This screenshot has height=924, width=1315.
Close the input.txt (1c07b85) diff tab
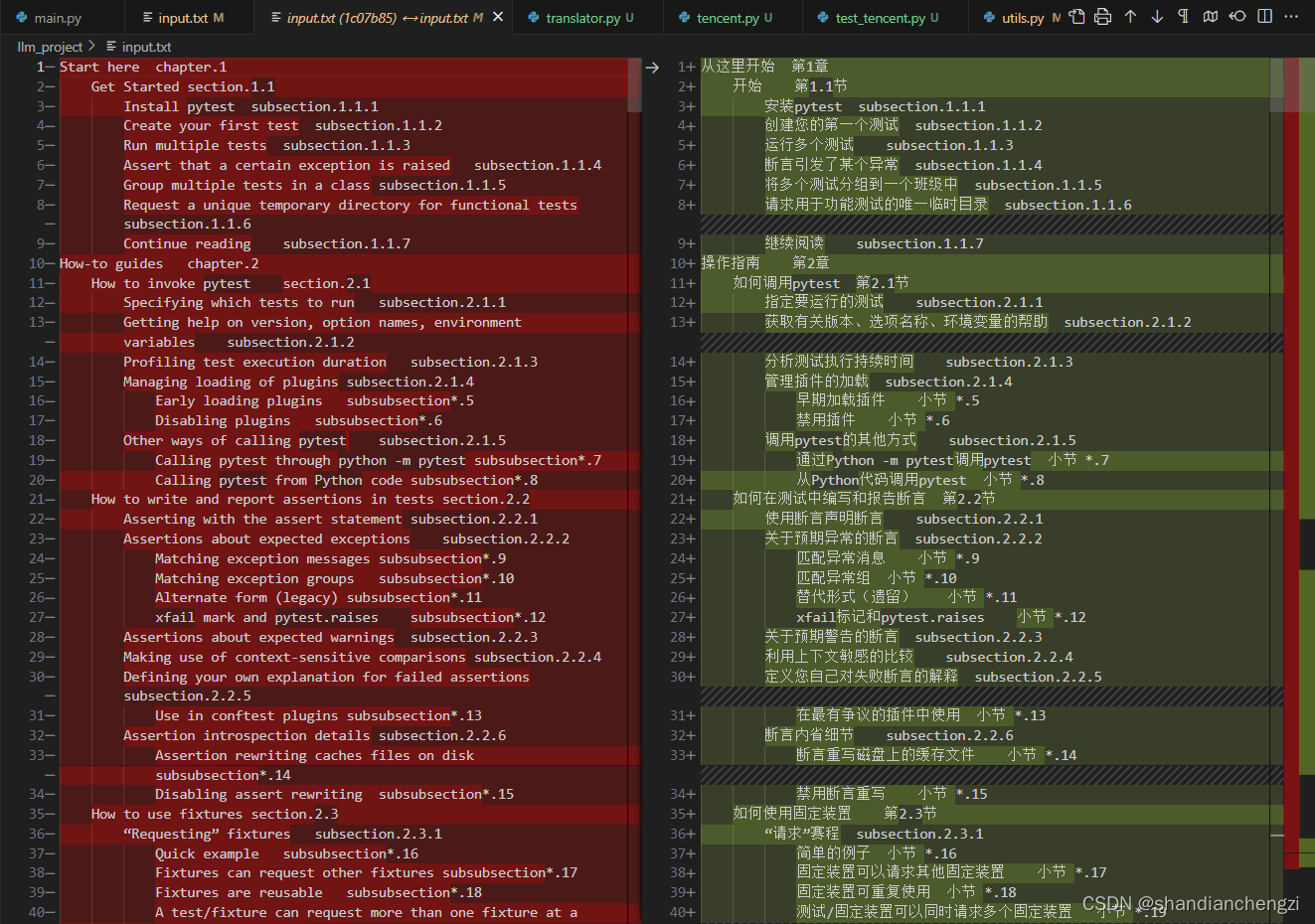[x=498, y=17]
